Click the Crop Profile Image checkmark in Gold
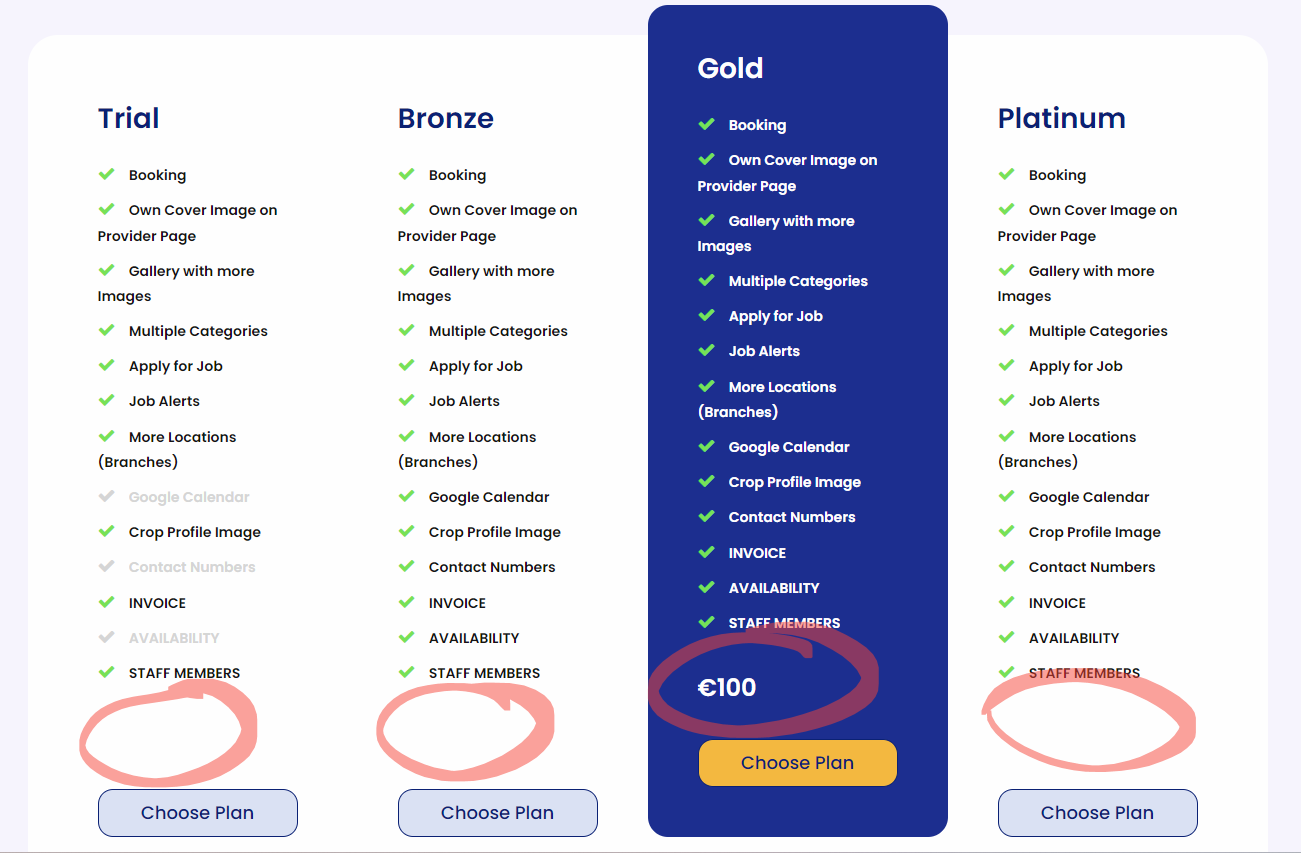 [706, 481]
